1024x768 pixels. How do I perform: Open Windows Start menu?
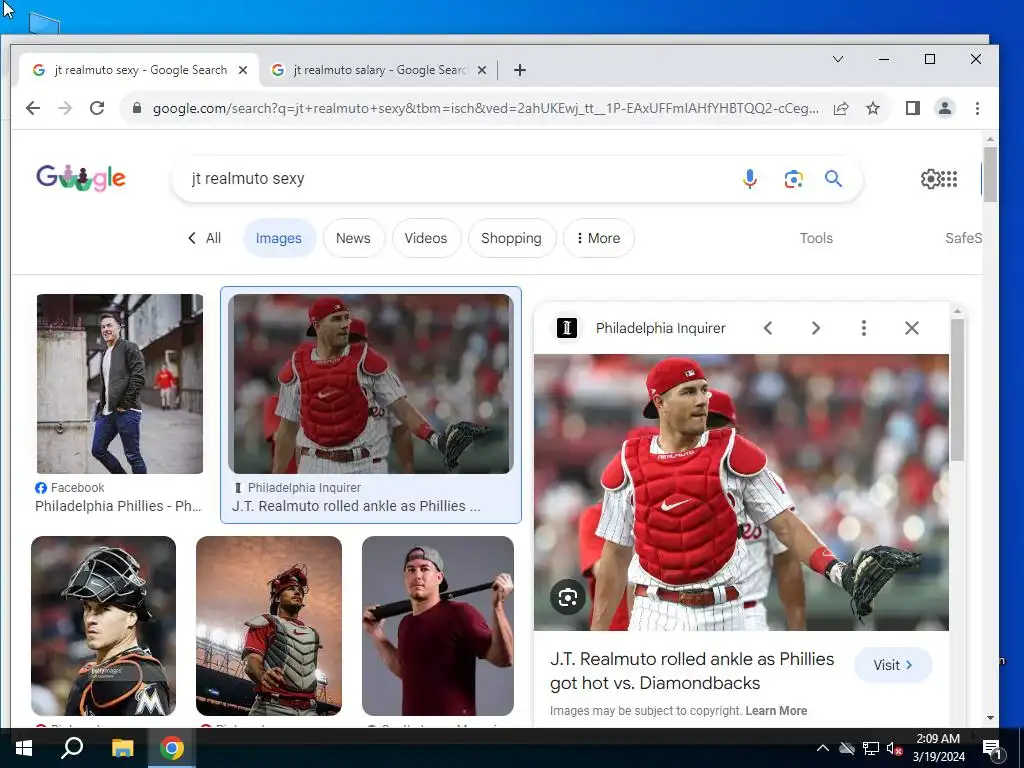[24, 748]
